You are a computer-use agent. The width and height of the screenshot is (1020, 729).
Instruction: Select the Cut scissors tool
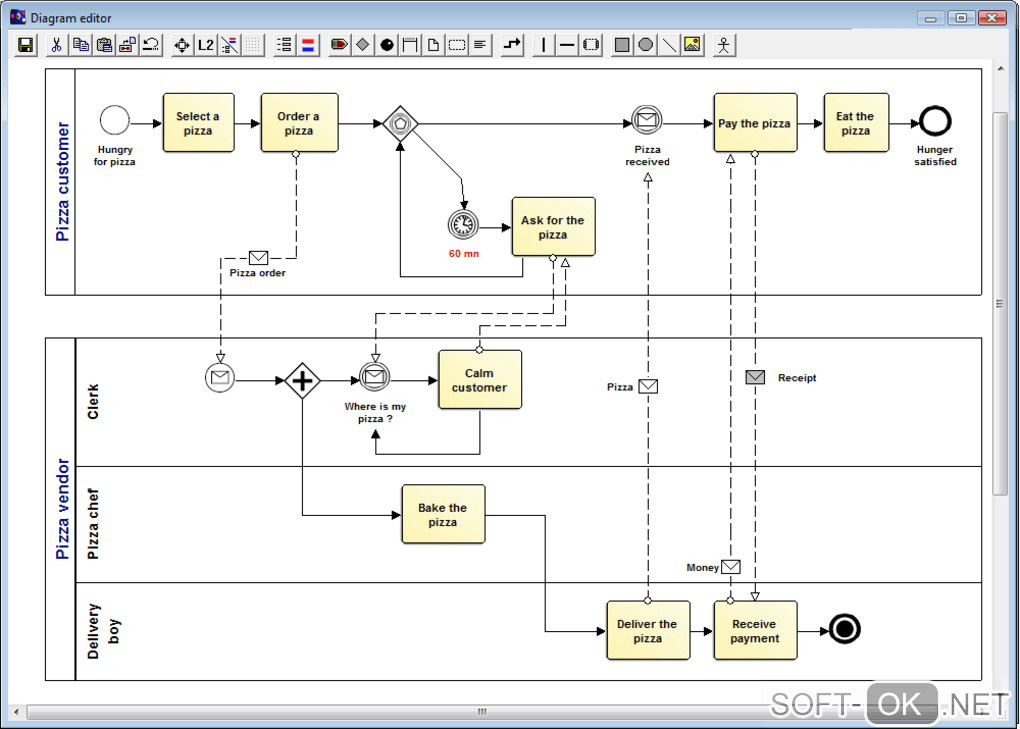(57, 45)
